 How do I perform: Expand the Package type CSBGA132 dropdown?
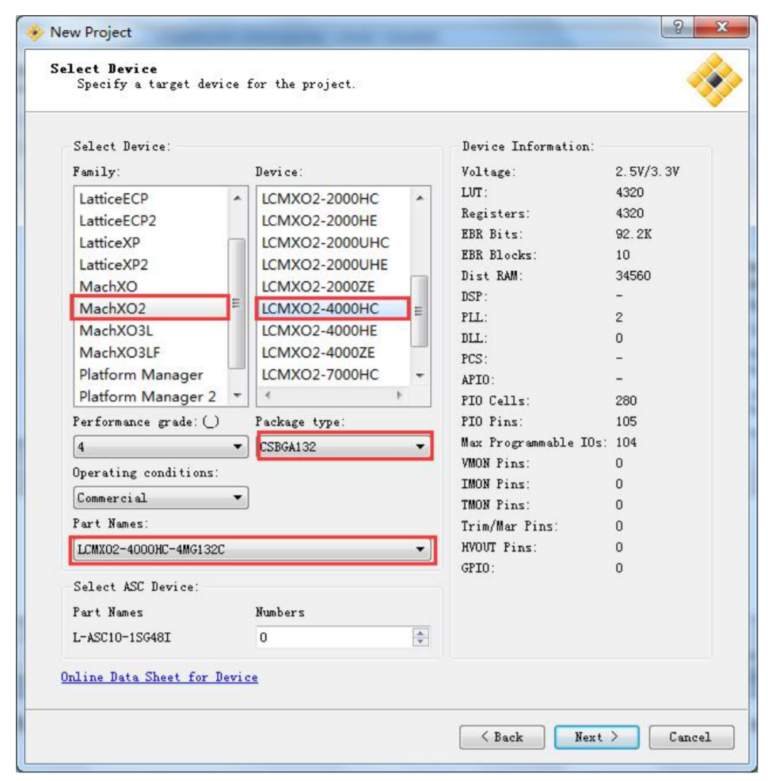(x=344, y=446)
